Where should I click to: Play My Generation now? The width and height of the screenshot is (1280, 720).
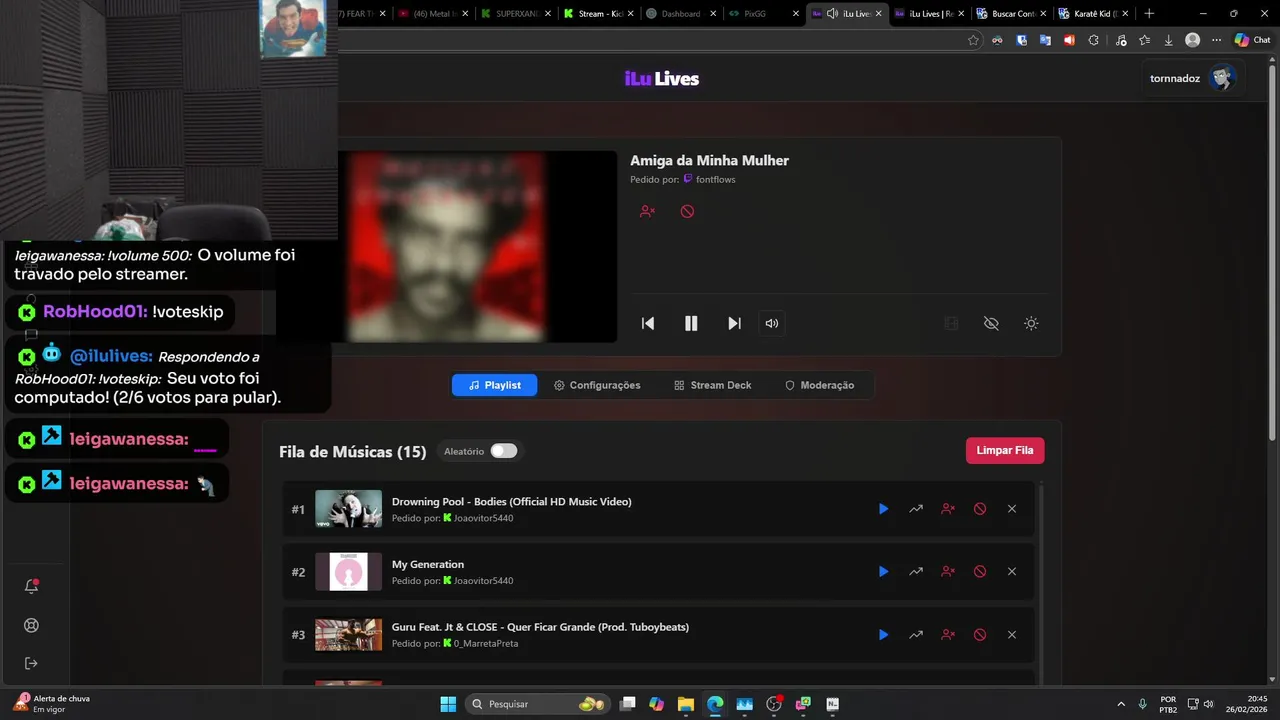click(883, 572)
